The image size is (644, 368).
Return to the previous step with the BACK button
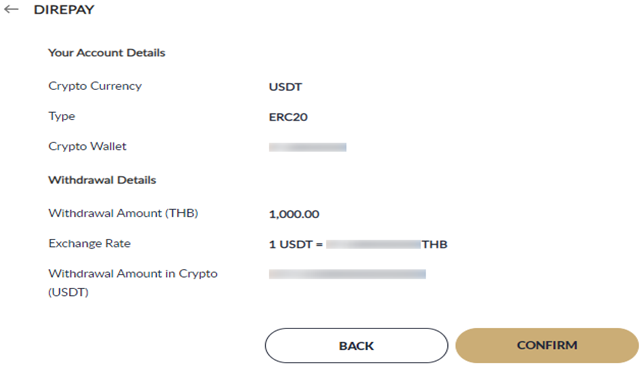[356, 346]
